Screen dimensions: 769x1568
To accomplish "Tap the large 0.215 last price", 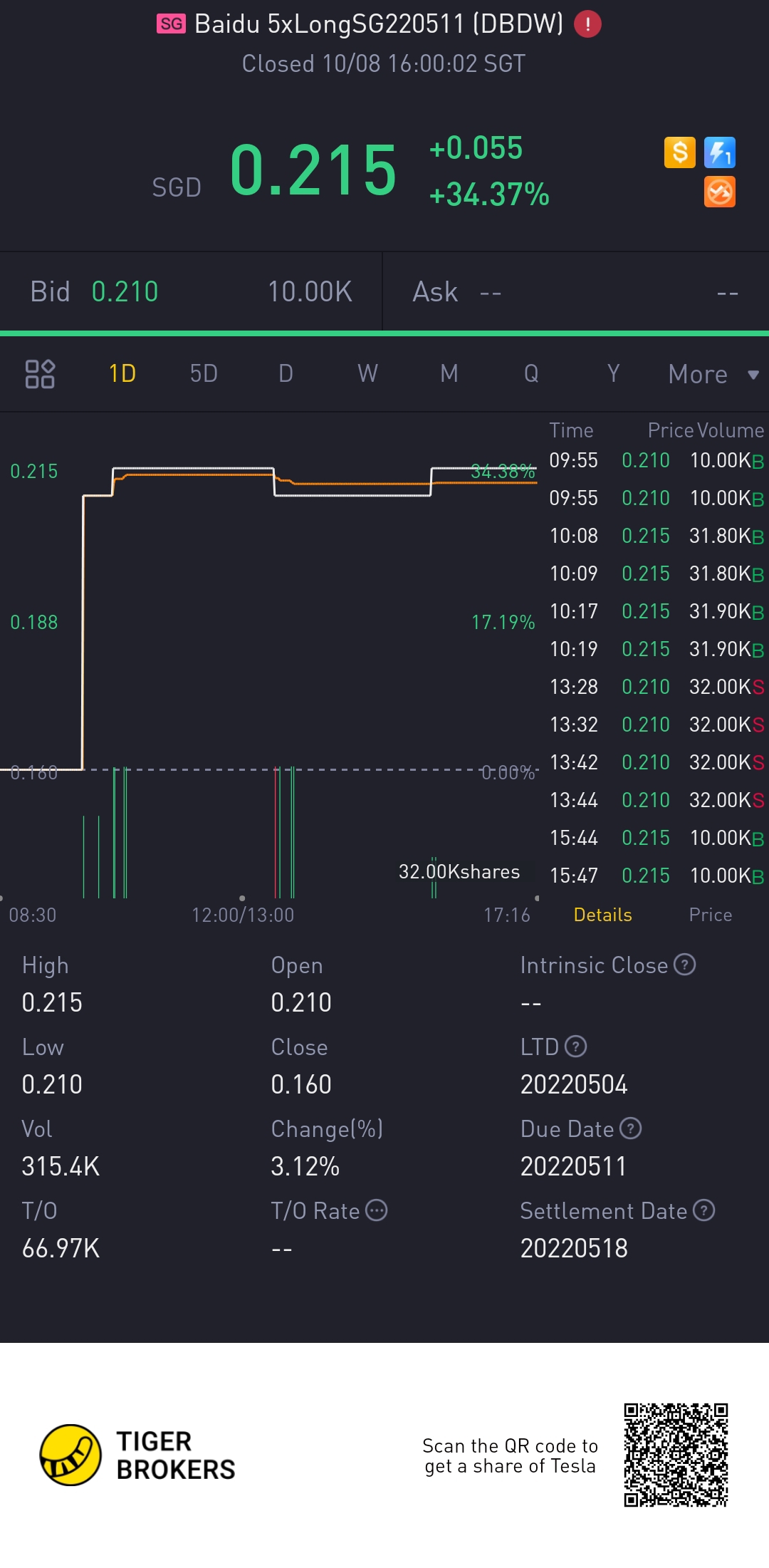I will (313, 170).
